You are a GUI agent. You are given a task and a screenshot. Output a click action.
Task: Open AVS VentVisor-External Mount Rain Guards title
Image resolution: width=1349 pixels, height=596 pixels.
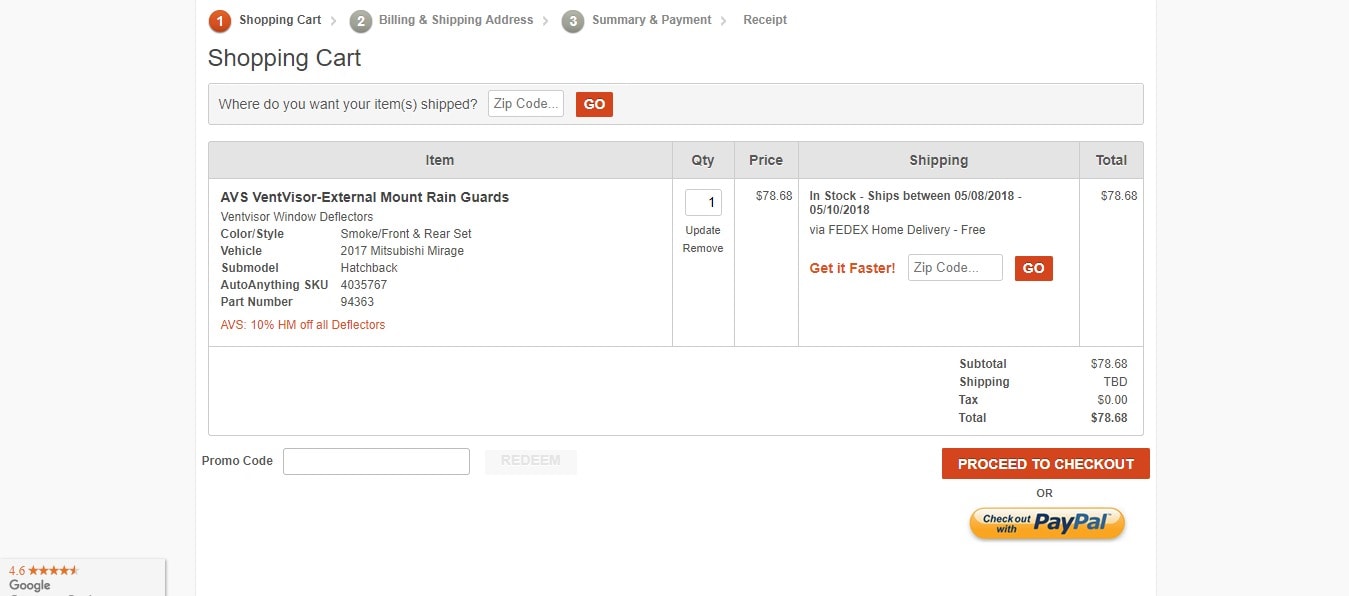365,197
